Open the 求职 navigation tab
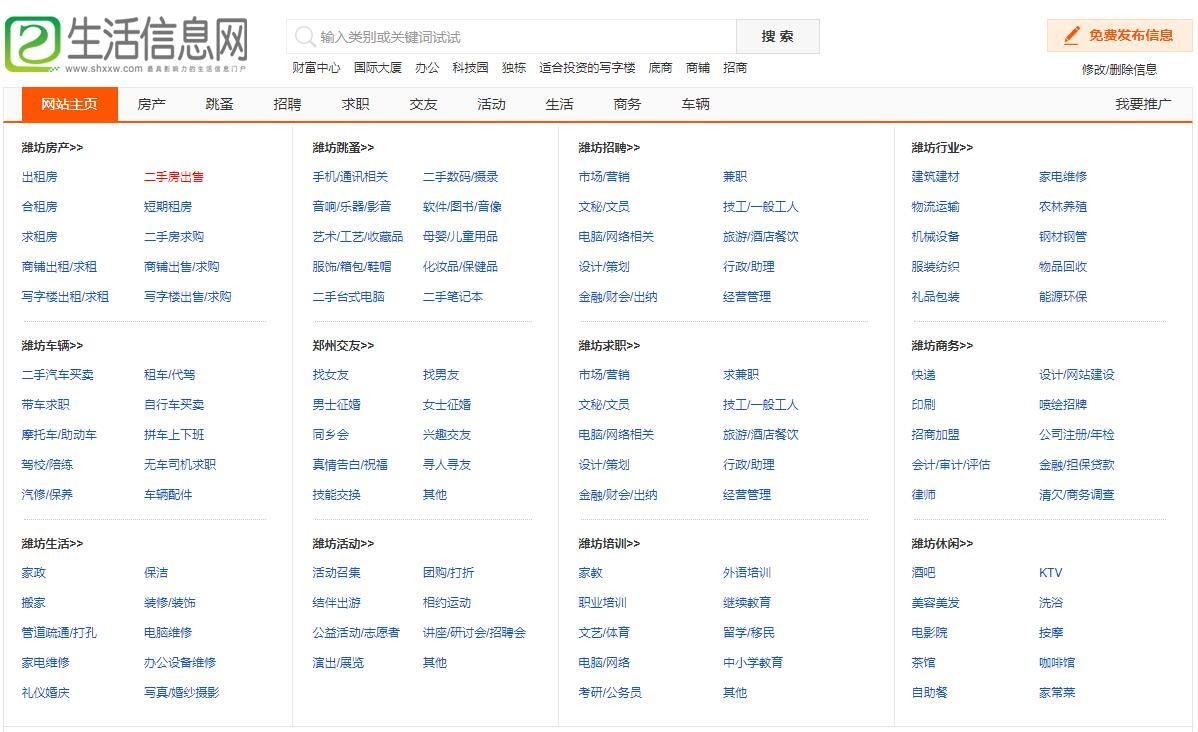The image size is (1198, 732). tap(355, 104)
